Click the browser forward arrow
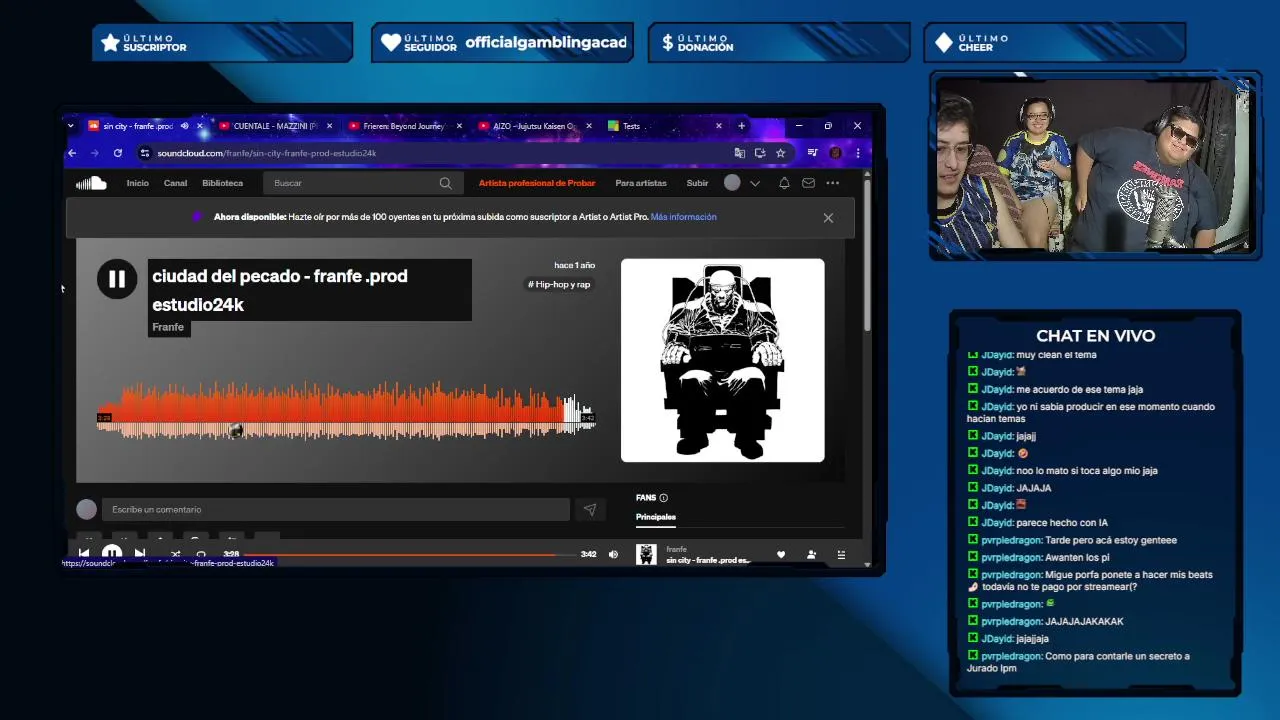This screenshot has height=720, width=1280. [x=95, y=153]
